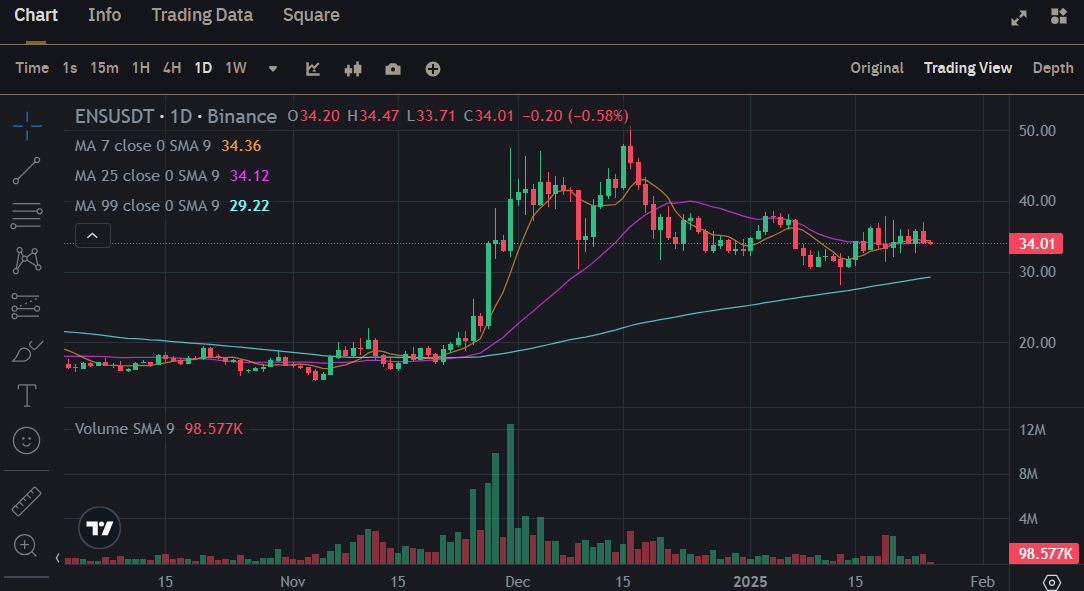Click the Feb date axis label
Image resolution: width=1084 pixels, height=591 pixels.
[x=982, y=581]
